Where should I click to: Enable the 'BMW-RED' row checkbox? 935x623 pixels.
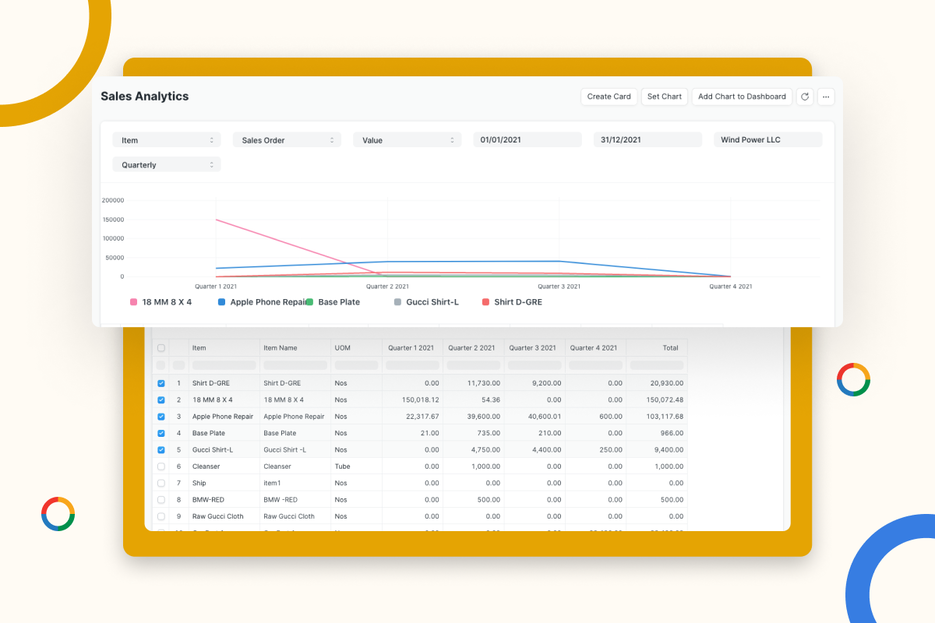click(x=162, y=500)
